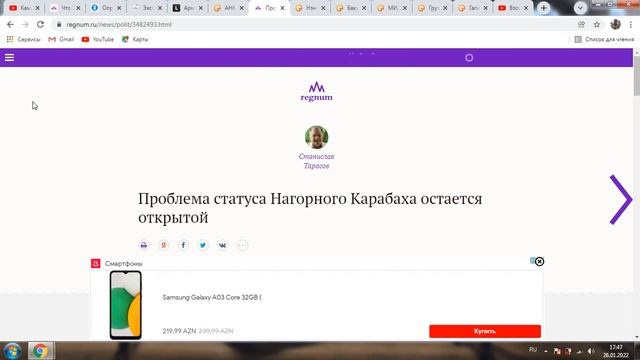The image size is (640, 360).
Task: Open the hamburger menu in purple bar
Action: click(9, 58)
